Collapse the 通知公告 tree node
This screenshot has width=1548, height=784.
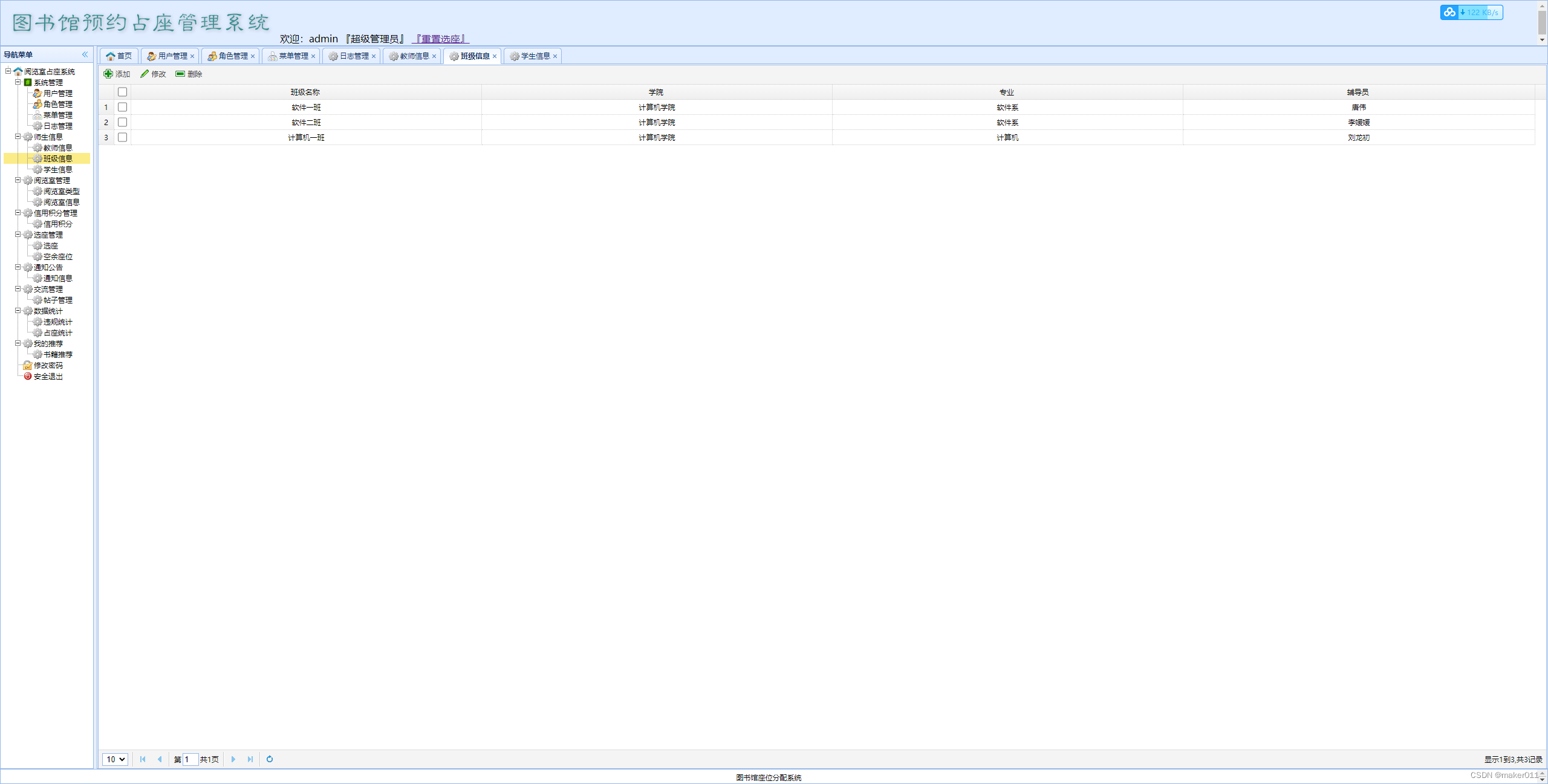[x=18, y=267]
